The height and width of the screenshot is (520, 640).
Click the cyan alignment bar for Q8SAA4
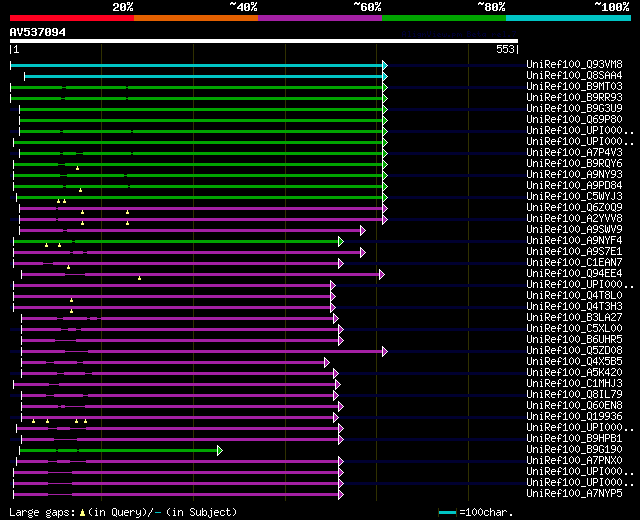[x=203, y=76]
